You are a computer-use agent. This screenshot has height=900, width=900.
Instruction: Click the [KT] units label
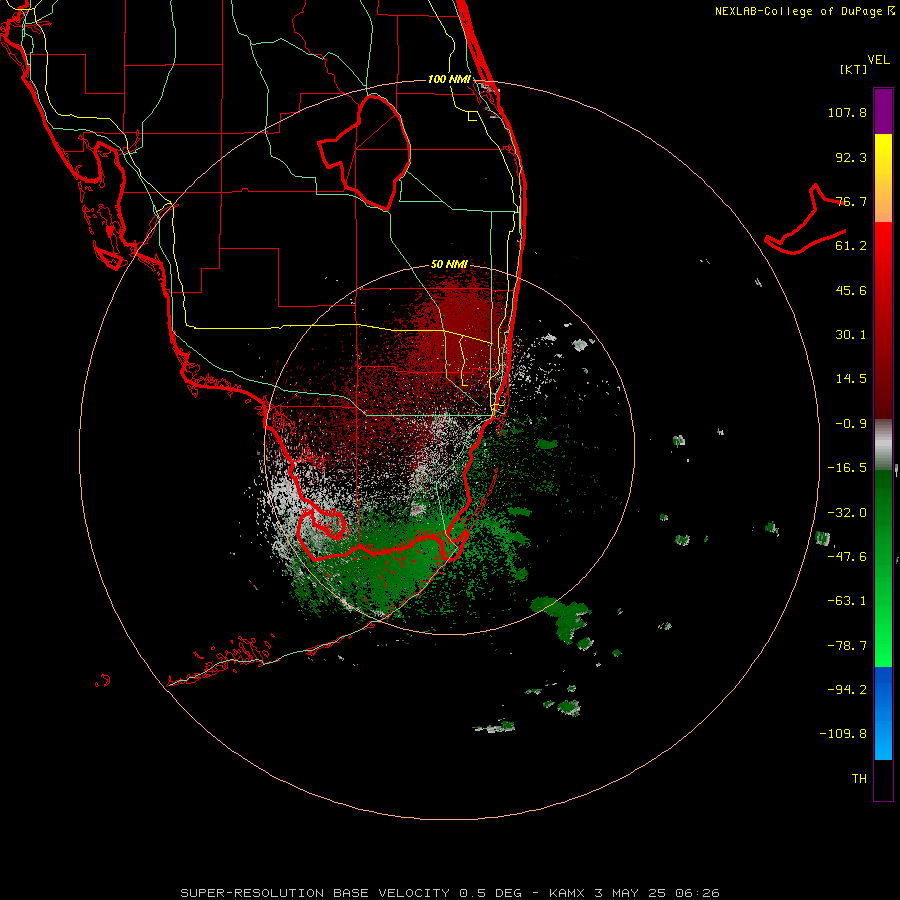pos(854,69)
